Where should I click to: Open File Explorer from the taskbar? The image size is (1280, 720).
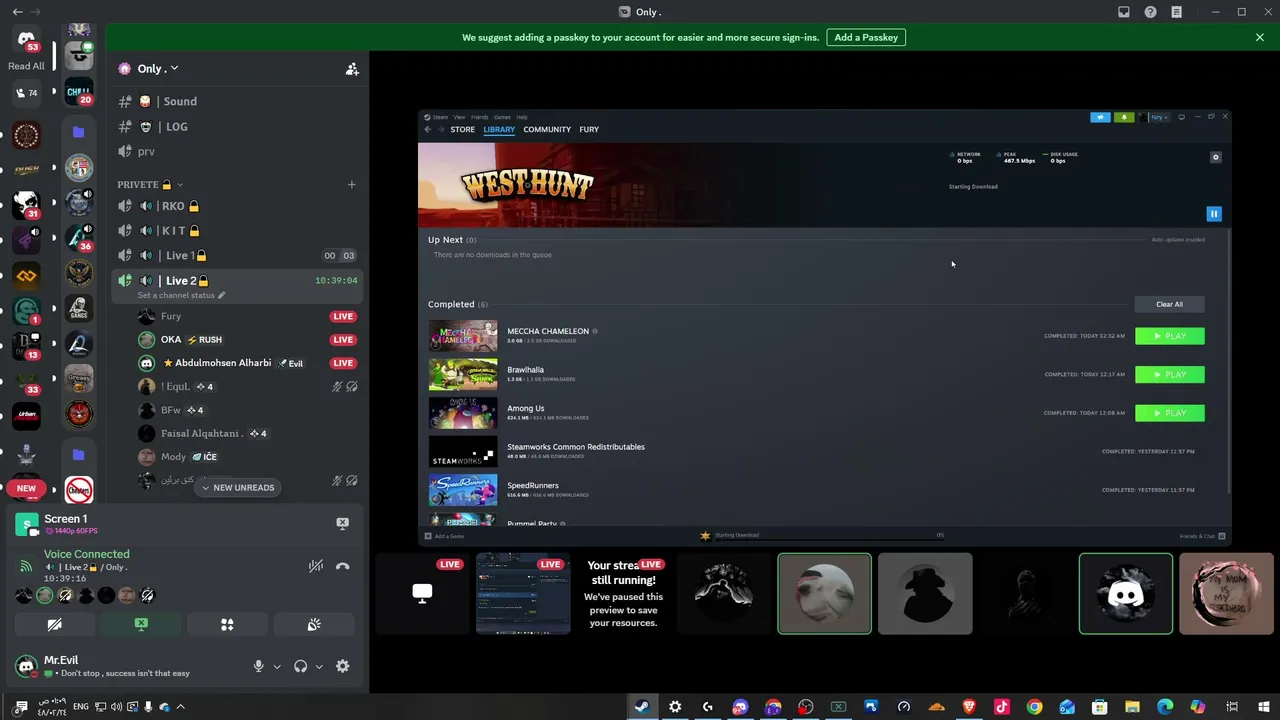coord(1132,707)
